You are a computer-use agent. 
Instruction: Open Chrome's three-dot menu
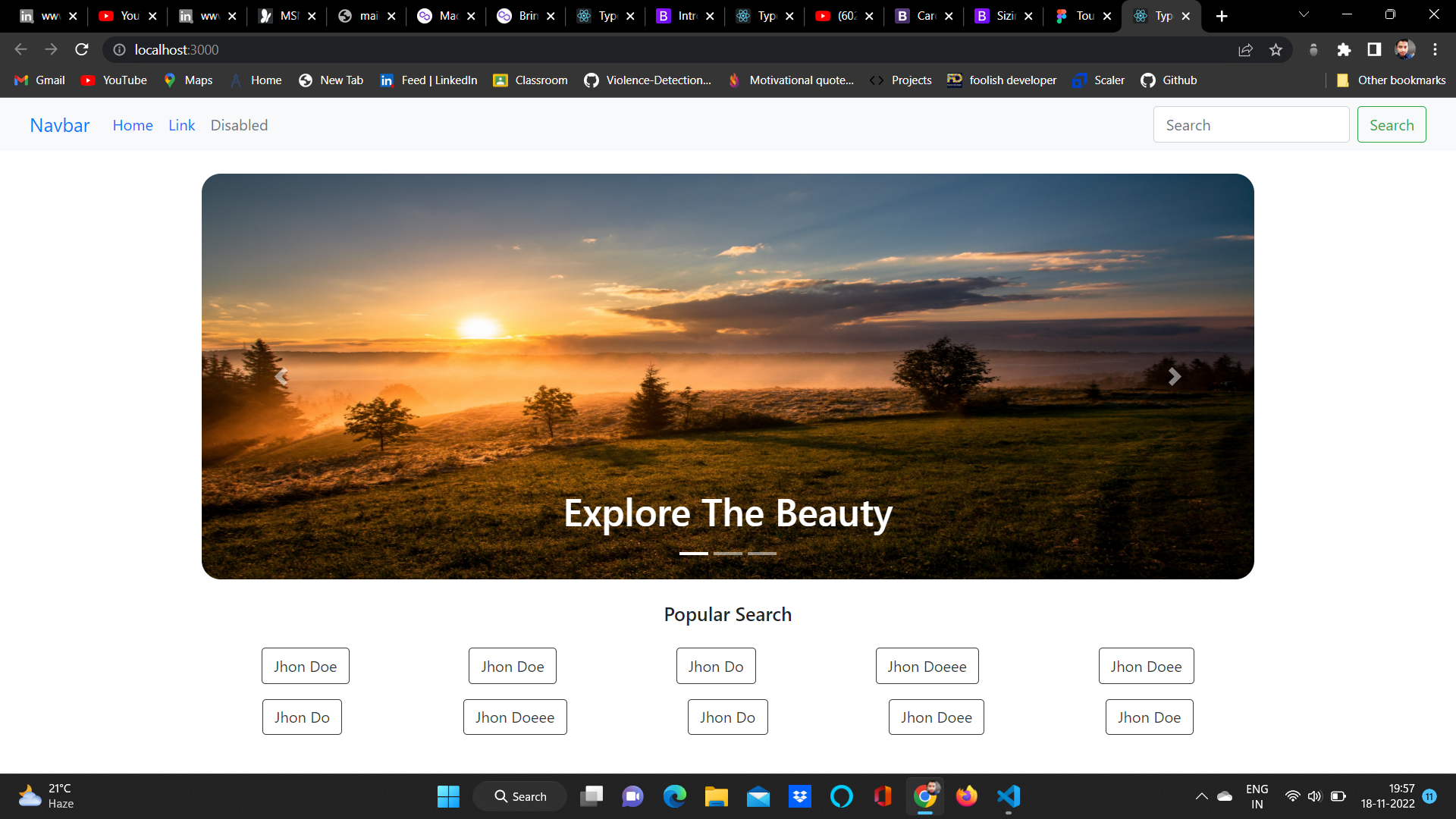tap(1435, 49)
